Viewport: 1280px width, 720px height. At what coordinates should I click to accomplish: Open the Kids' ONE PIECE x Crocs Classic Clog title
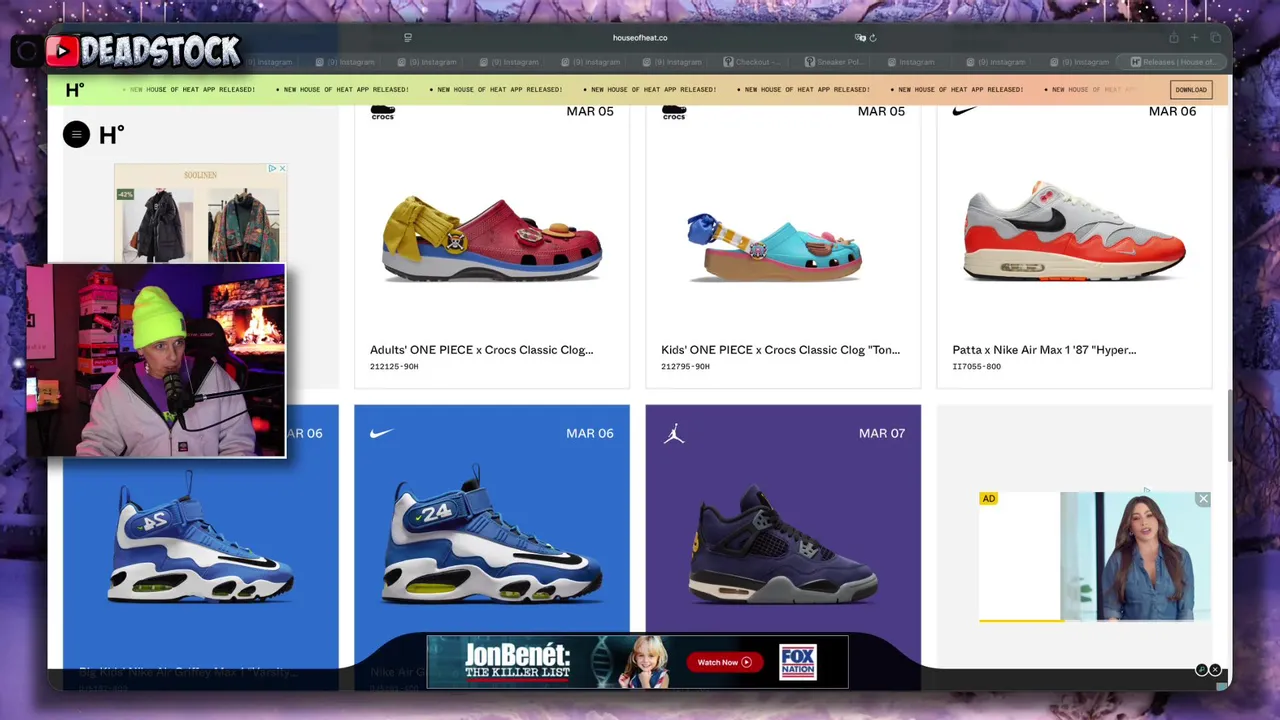tap(780, 350)
